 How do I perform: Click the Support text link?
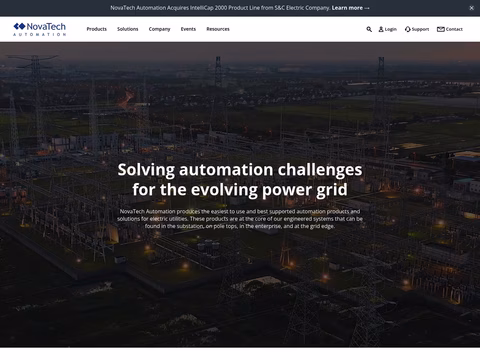pyautogui.click(x=420, y=29)
